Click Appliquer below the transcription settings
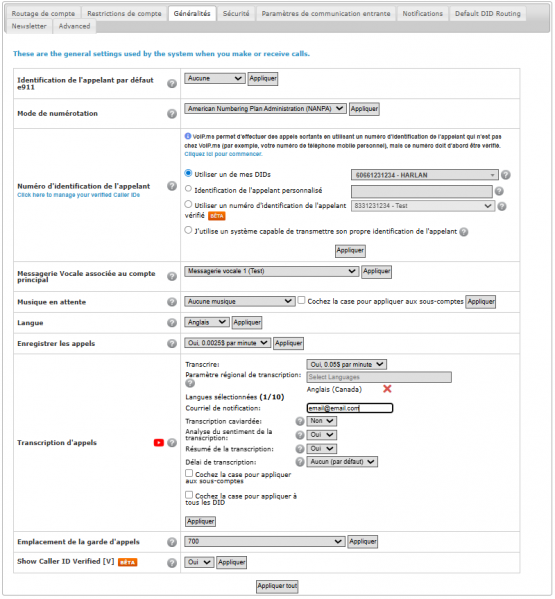The width and height of the screenshot is (555, 599). pos(201,522)
